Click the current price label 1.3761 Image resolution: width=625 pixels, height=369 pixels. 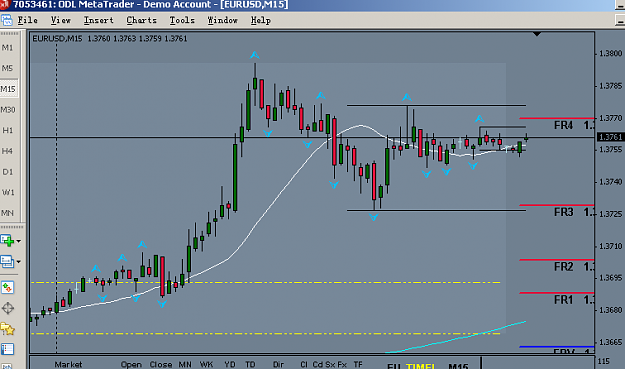(610, 137)
